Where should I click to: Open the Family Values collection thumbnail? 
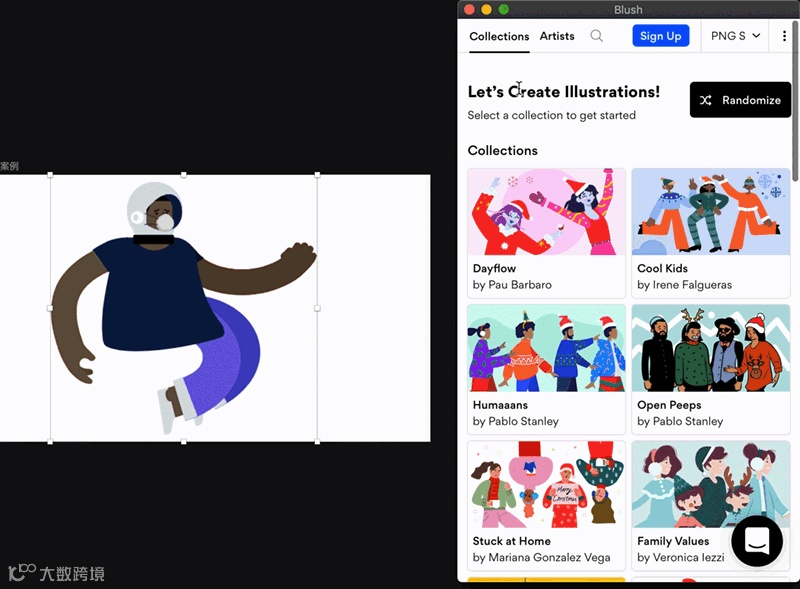coord(711,484)
